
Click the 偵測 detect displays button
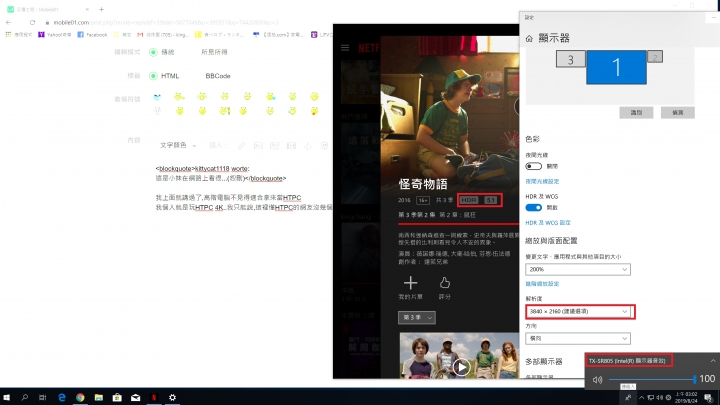[x=677, y=112]
